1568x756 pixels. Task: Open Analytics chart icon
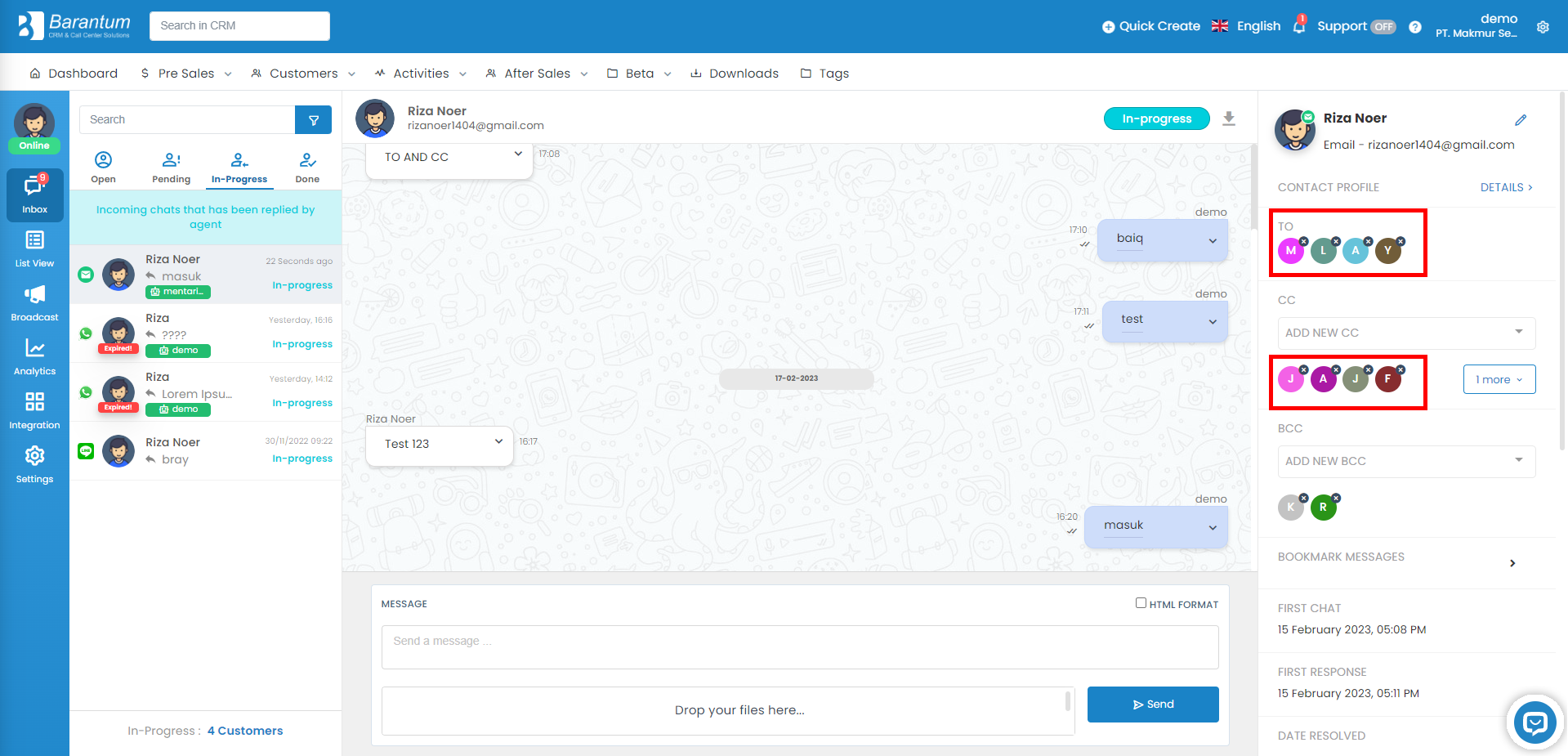[x=34, y=356]
